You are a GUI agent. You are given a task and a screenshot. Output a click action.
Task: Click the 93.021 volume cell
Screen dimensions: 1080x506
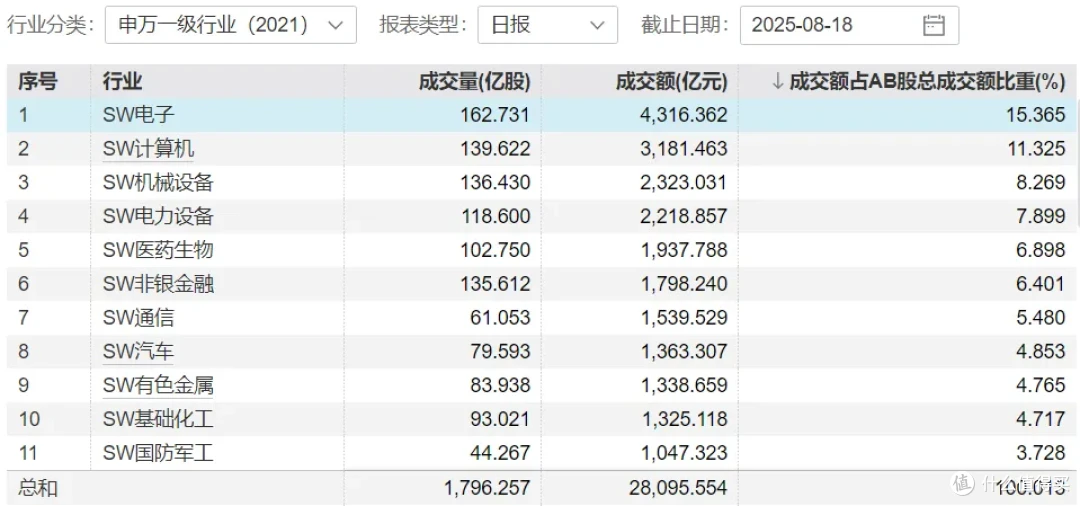[x=500, y=419]
